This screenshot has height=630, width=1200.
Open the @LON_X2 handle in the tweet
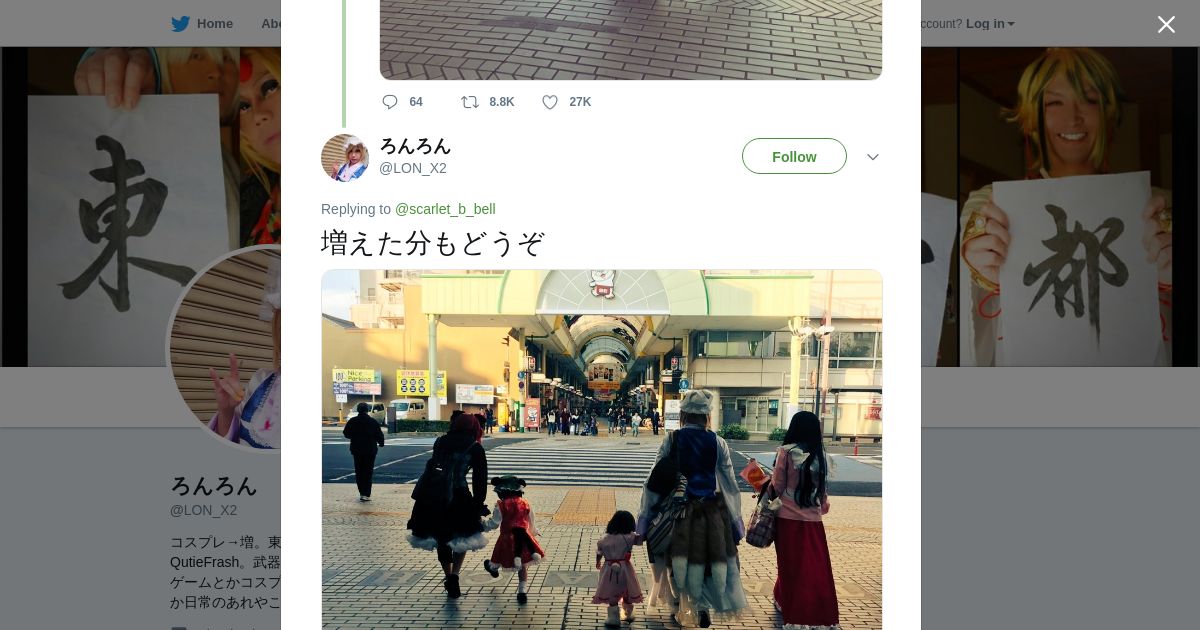[x=413, y=168]
